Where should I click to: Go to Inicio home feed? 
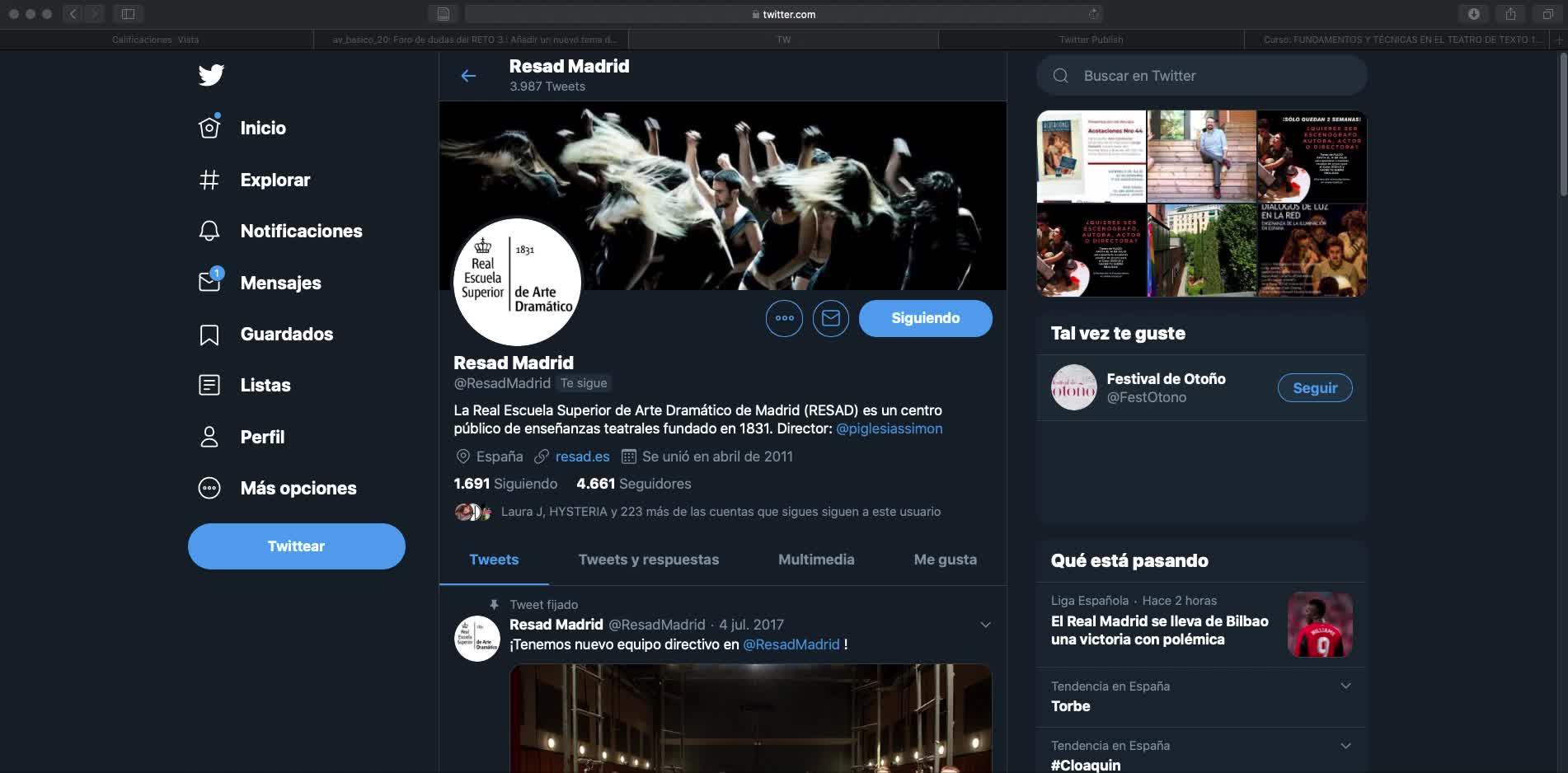pos(242,128)
